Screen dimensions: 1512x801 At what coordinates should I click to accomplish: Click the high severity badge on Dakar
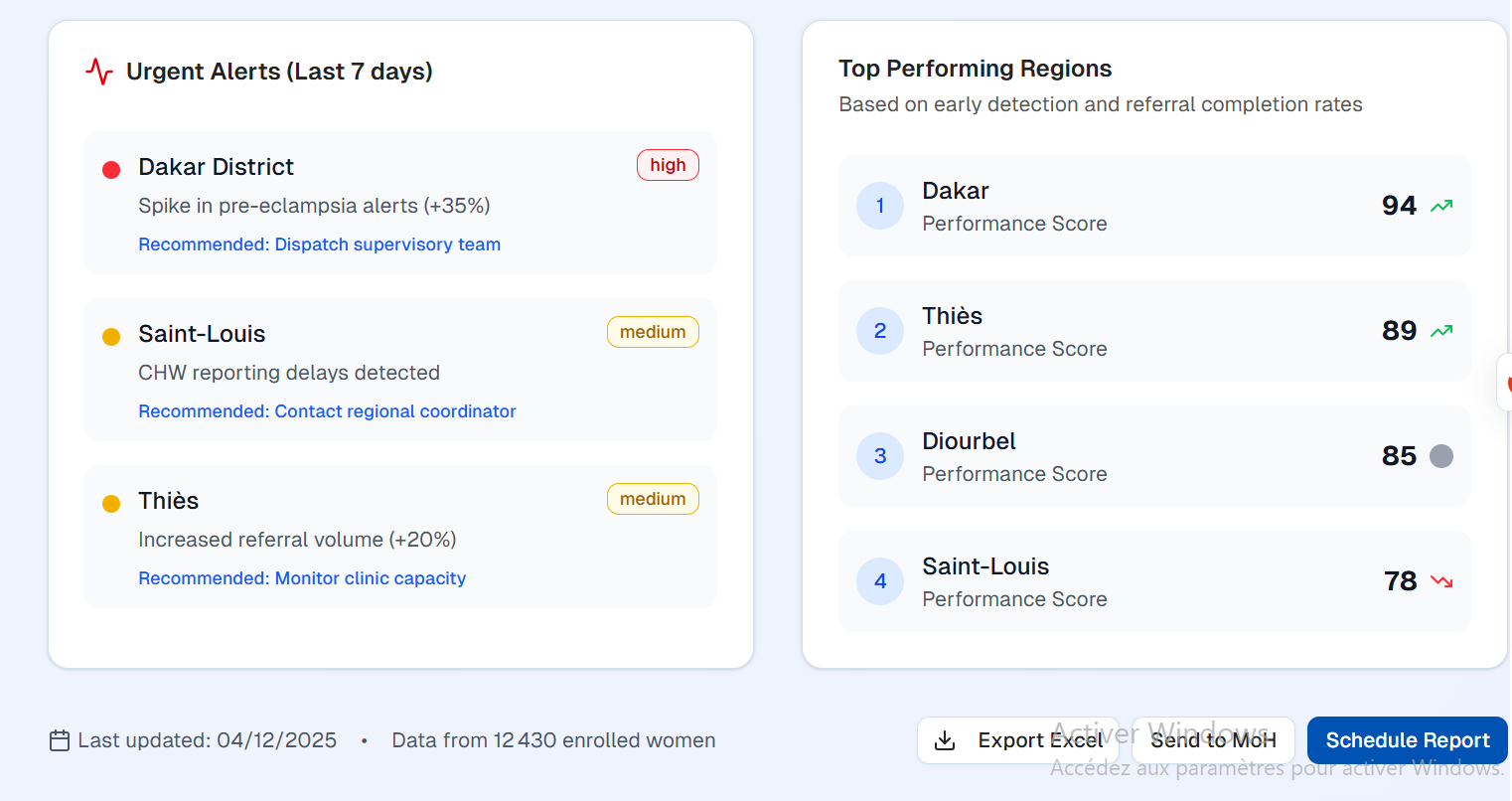668,165
